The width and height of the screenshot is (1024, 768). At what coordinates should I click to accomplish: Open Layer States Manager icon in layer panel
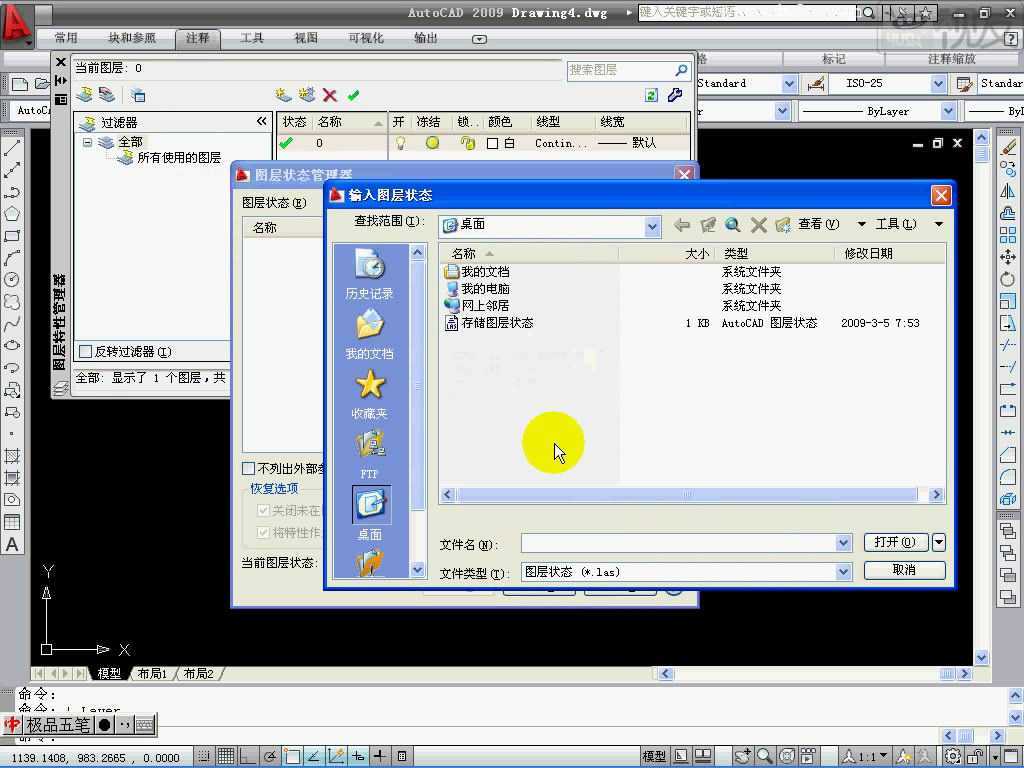[137, 95]
